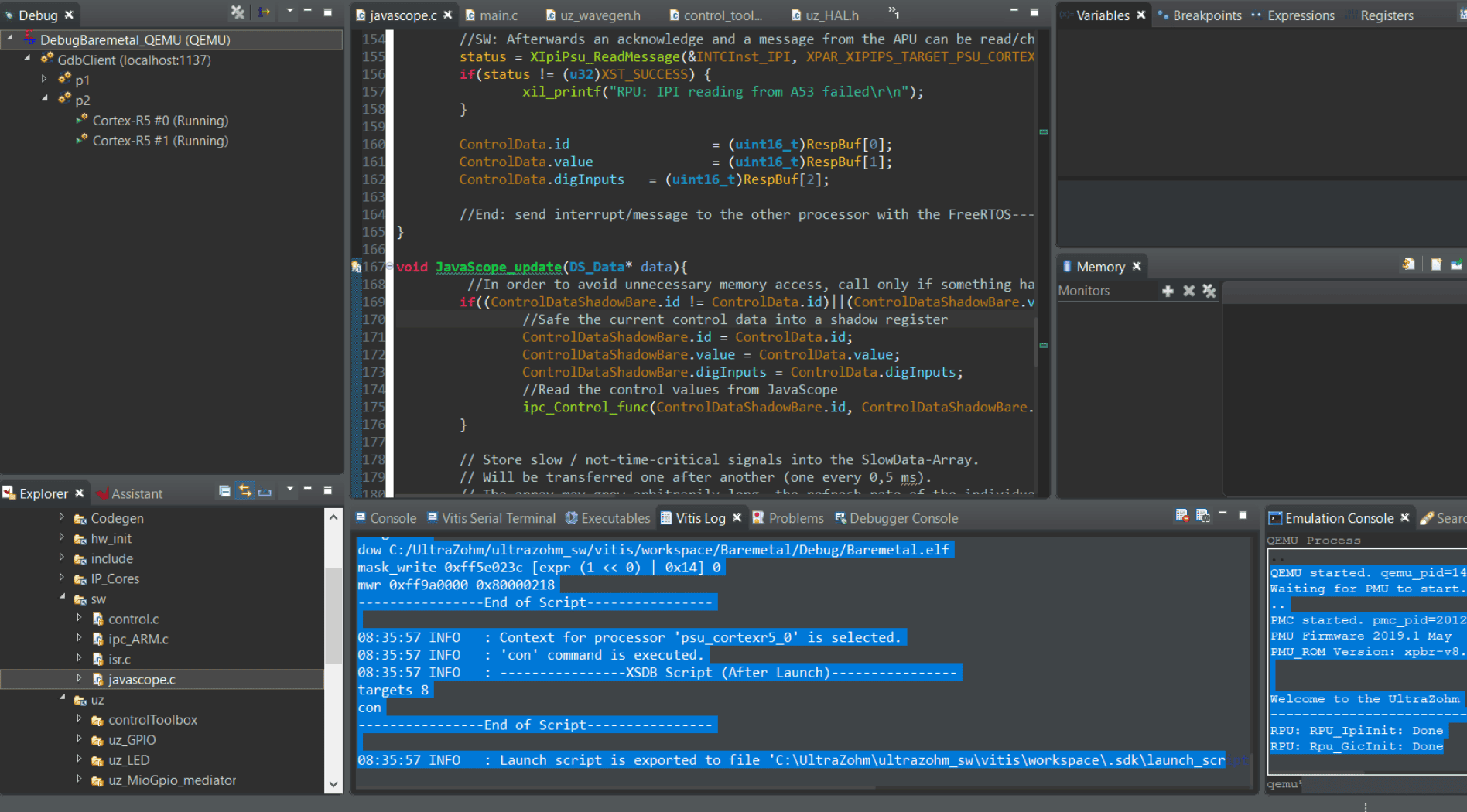This screenshot has width=1467, height=812.
Task: Collapse the uz folder
Action: click(x=61, y=698)
